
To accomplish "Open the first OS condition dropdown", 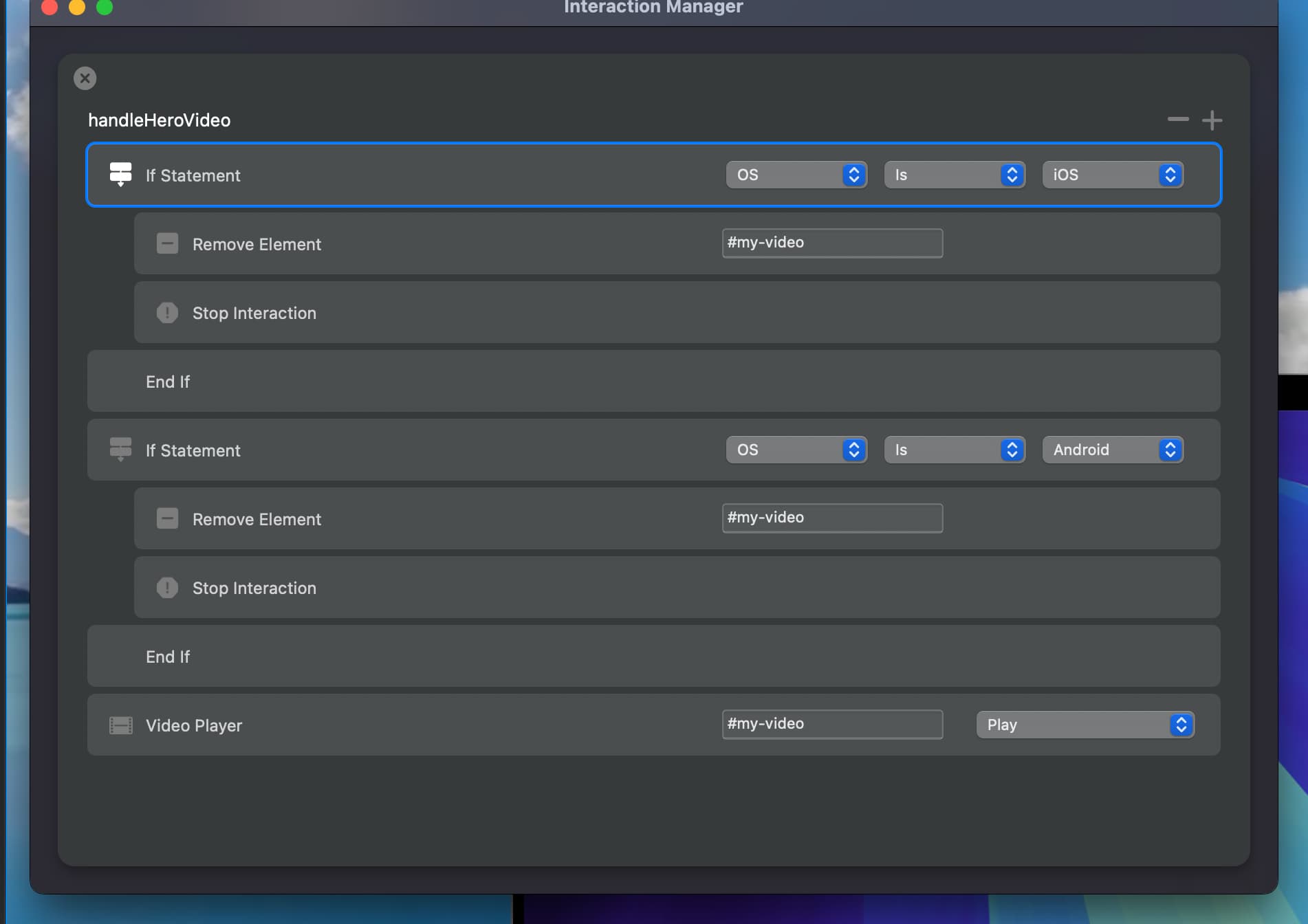I will tap(796, 175).
